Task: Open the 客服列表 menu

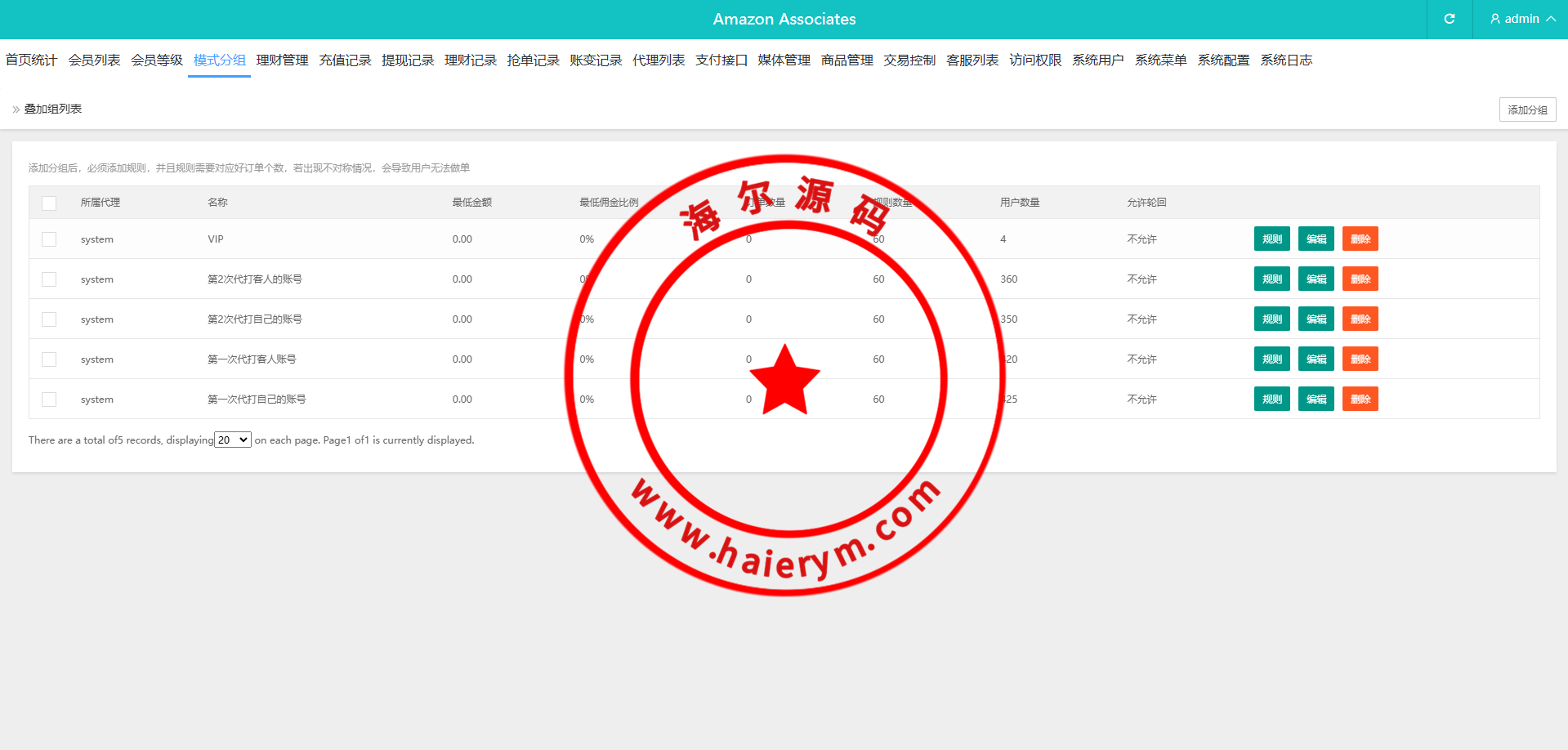Action: click(972, 60)
